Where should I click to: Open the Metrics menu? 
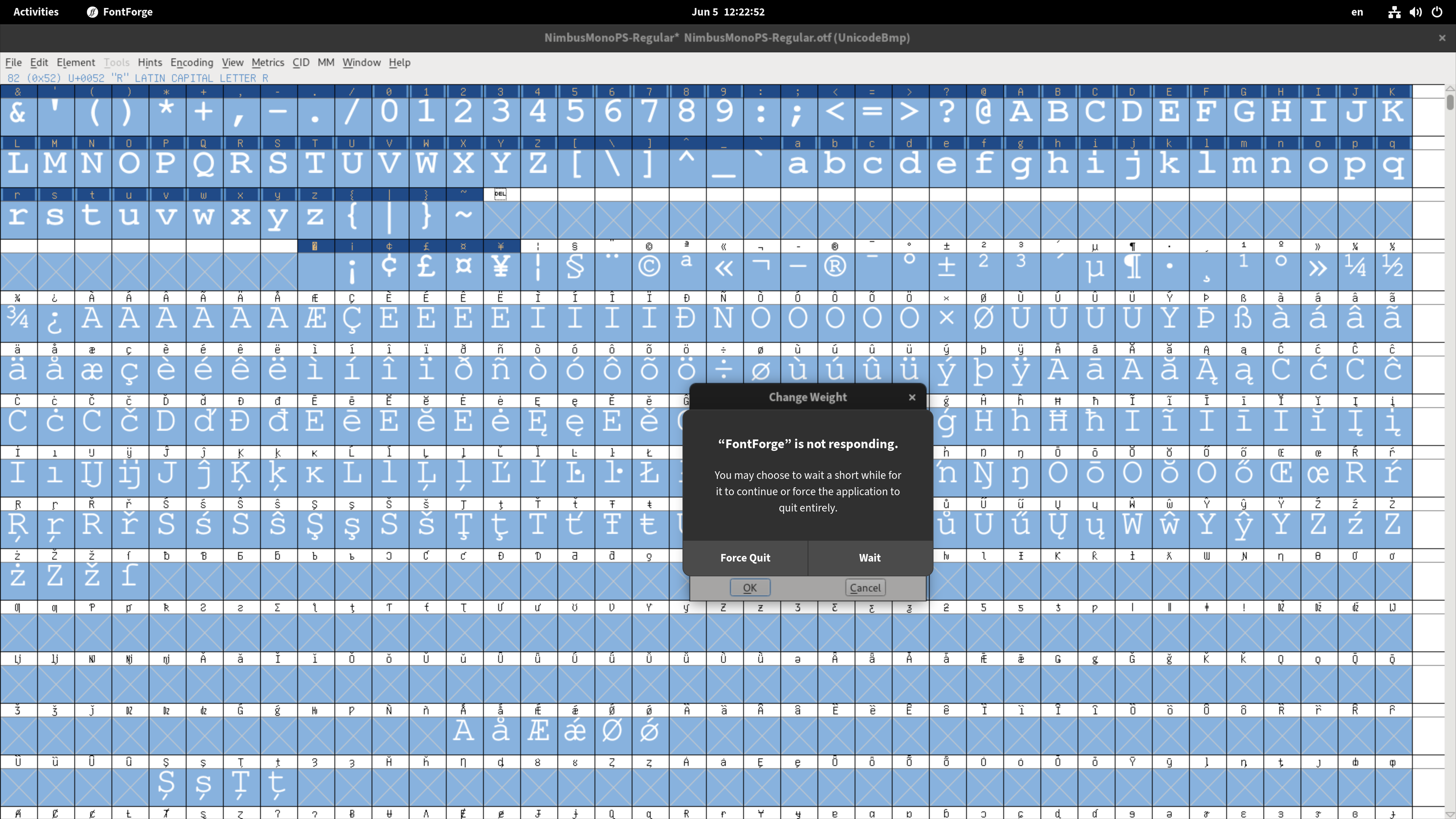pos(268,62)
